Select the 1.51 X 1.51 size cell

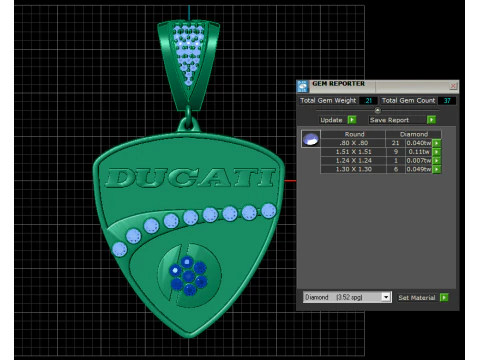[353, 152]
